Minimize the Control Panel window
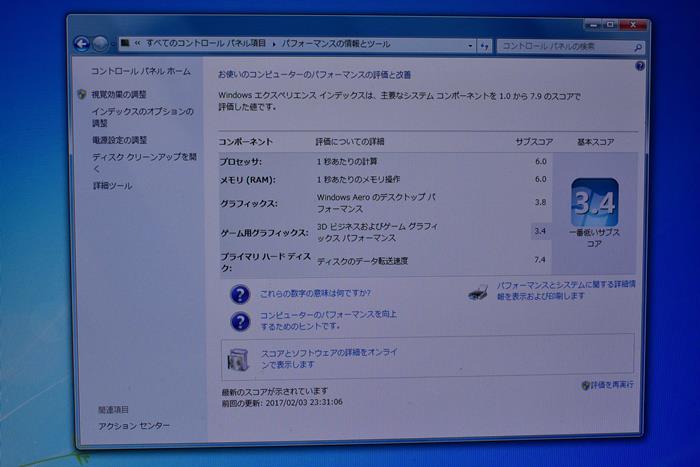The height and width of the screenshot is (467, 700). [593, 25]
